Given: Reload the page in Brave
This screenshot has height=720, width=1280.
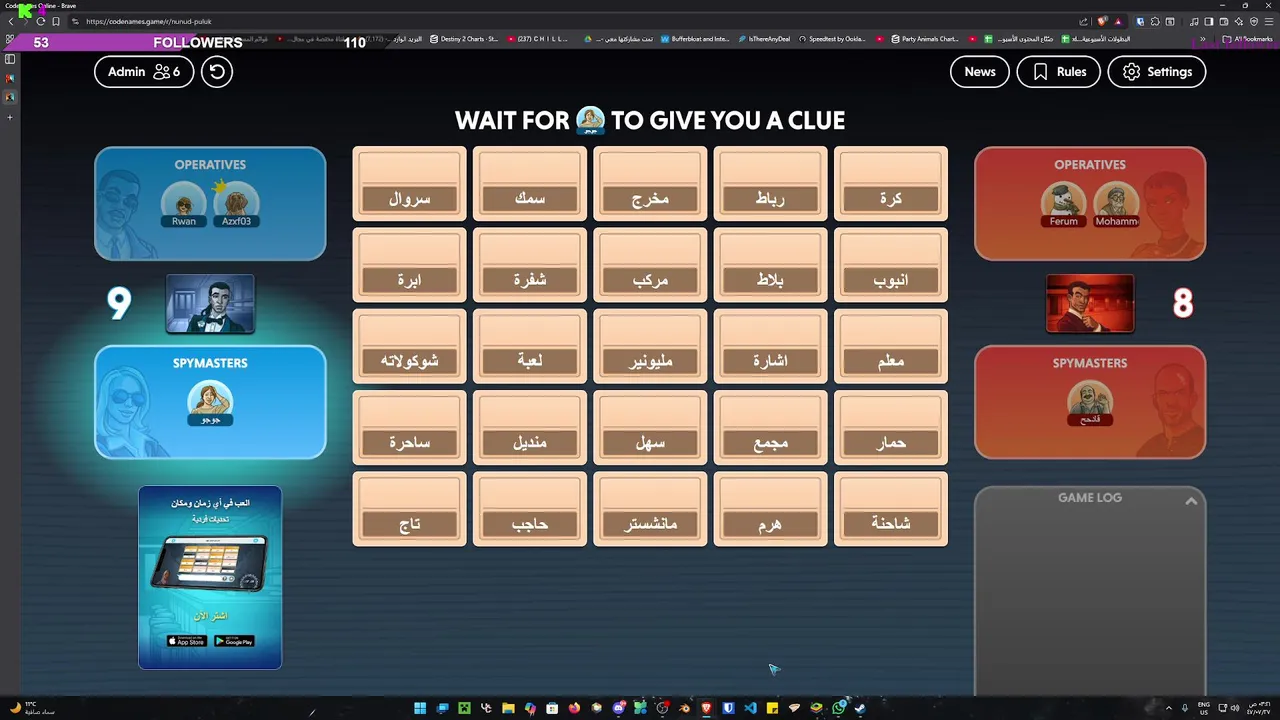Looking at the screenshot, I should 40,21.
